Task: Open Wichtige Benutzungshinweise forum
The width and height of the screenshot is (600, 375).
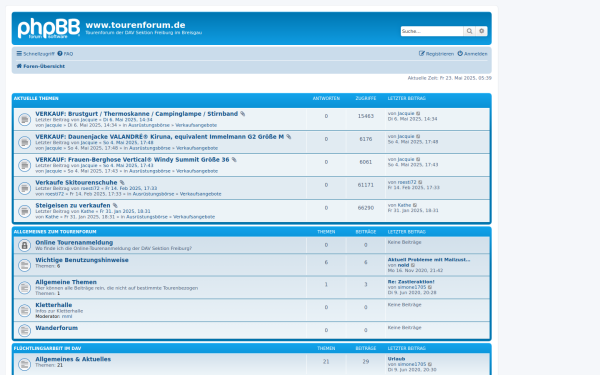Action: coord(82,260)
